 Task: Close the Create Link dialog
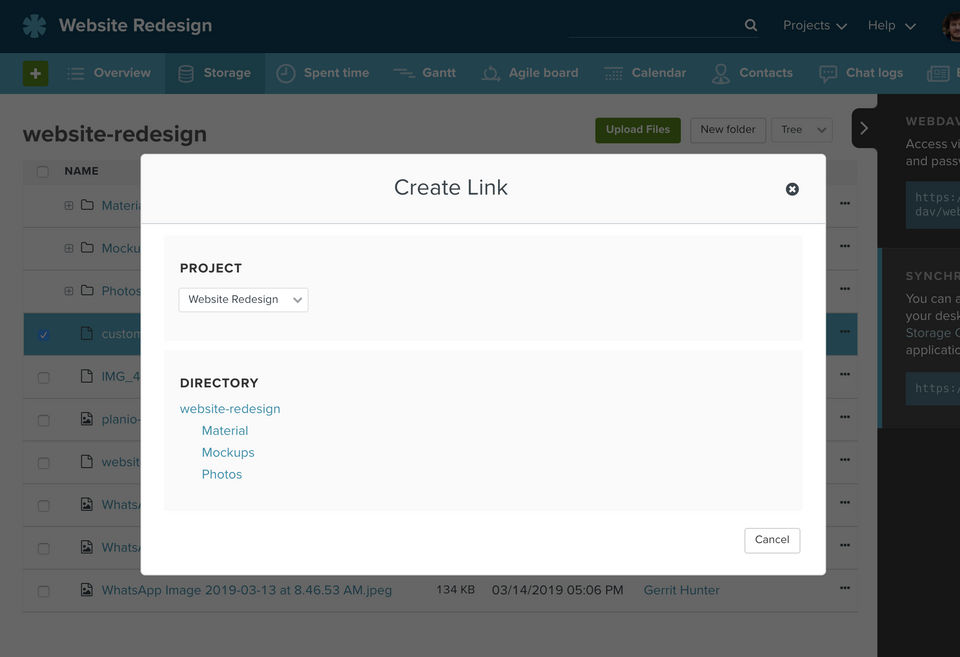pos(792,189)
